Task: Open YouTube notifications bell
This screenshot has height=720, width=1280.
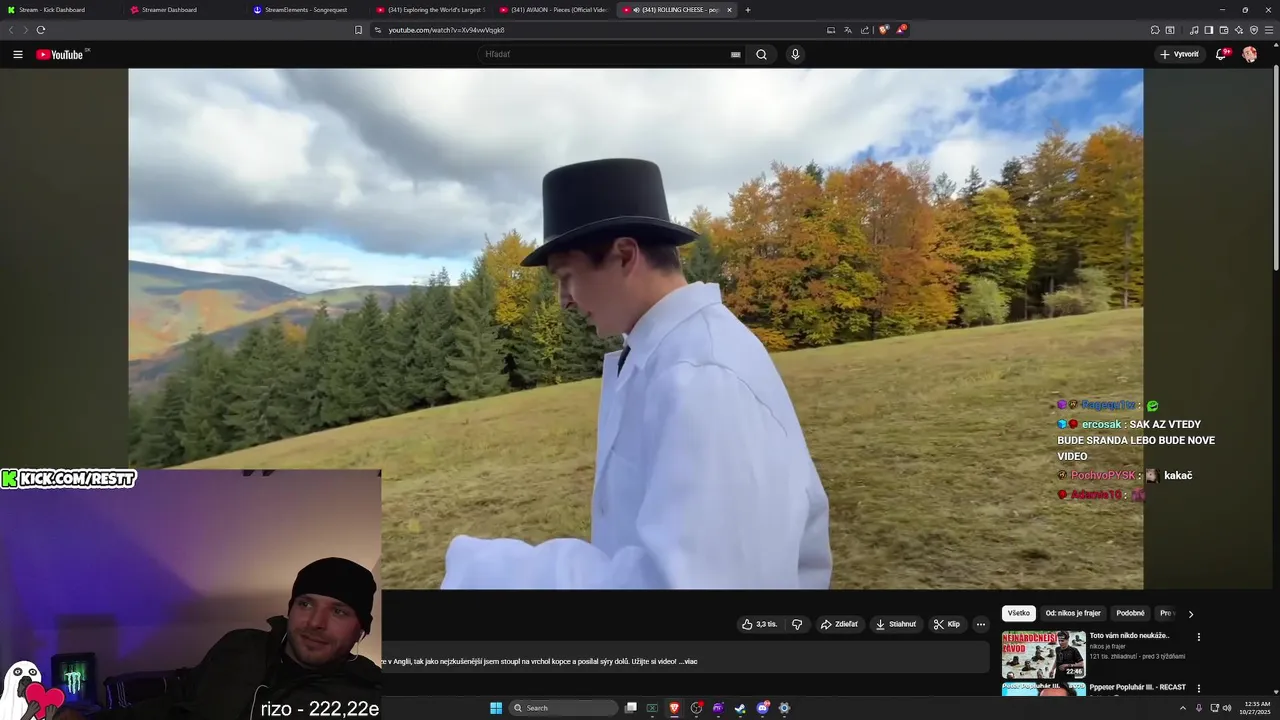Action: tap(1221, 54)
